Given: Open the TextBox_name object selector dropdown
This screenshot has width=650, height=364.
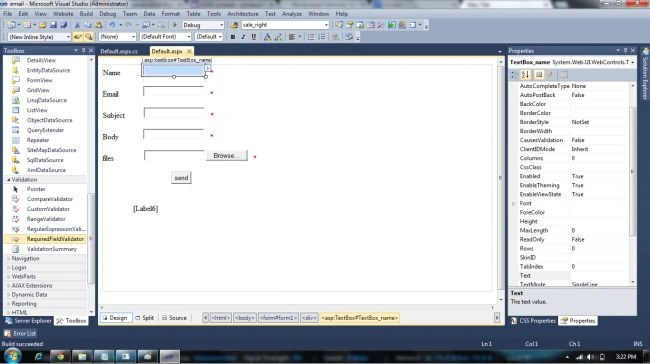Looking at the screenshot, I should pos(633,62).
